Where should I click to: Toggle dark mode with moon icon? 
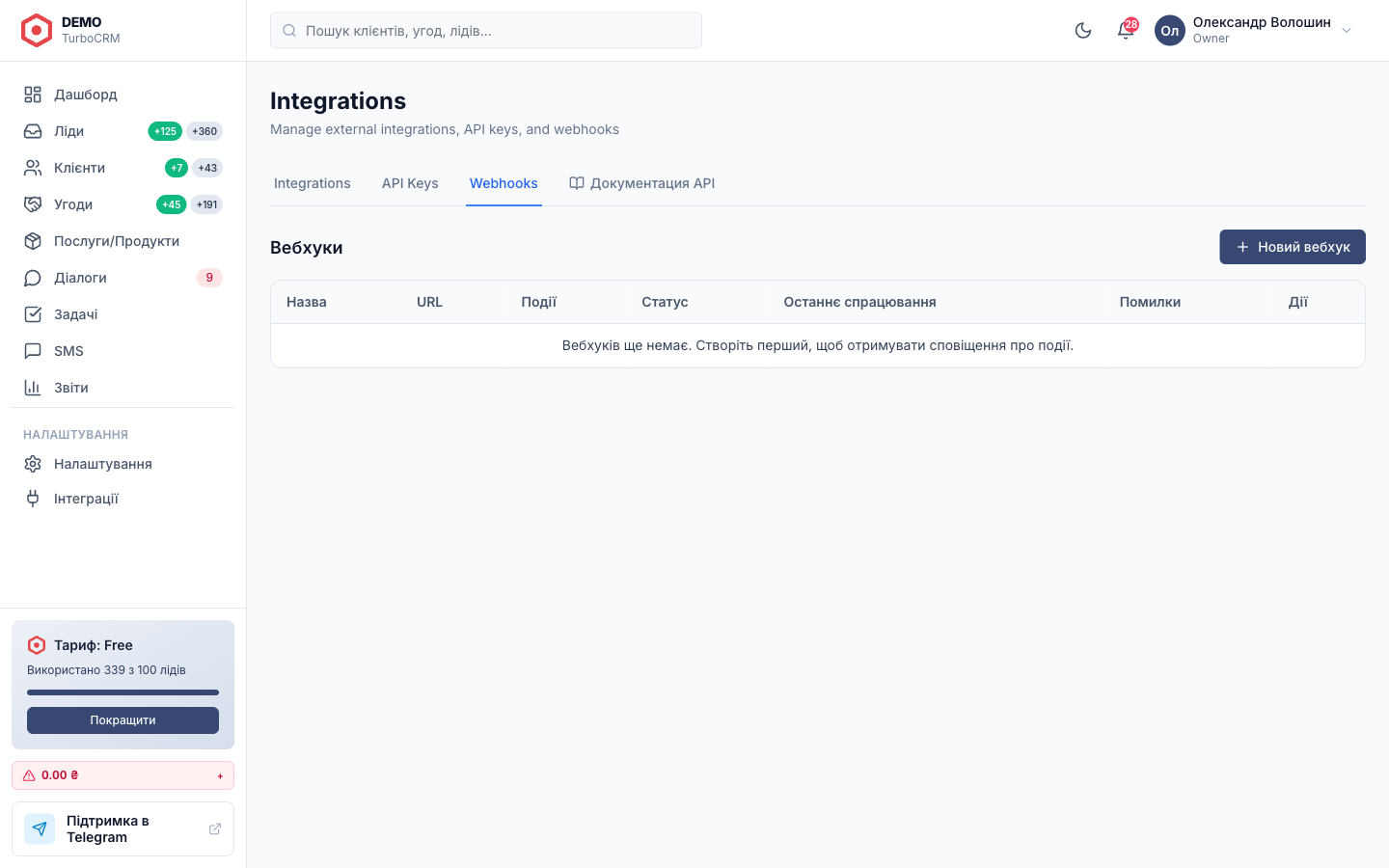tap(1083, 30)
